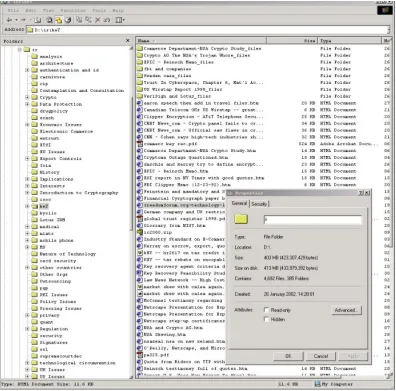Open the History toolbar icon
Screen dimensions: 396x391
coord(68,20)
